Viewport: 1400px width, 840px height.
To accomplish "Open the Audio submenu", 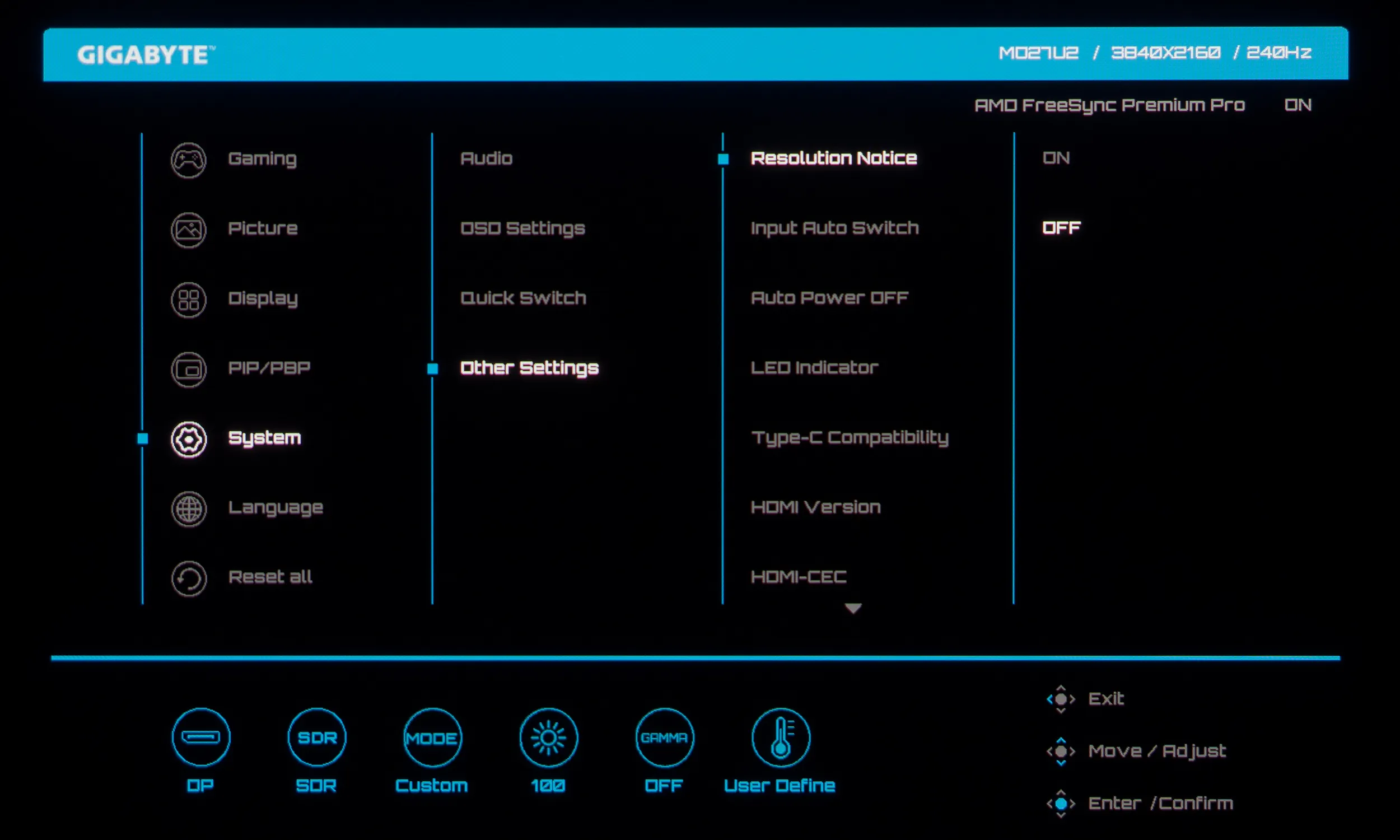I will (x=486, y=158).
